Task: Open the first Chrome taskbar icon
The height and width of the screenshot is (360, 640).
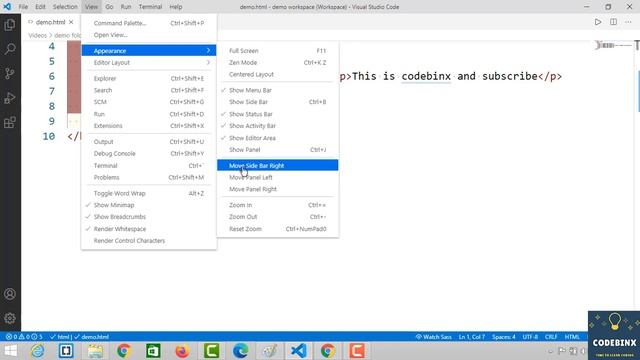Action: pyautogui.click(x=124, y=351)
